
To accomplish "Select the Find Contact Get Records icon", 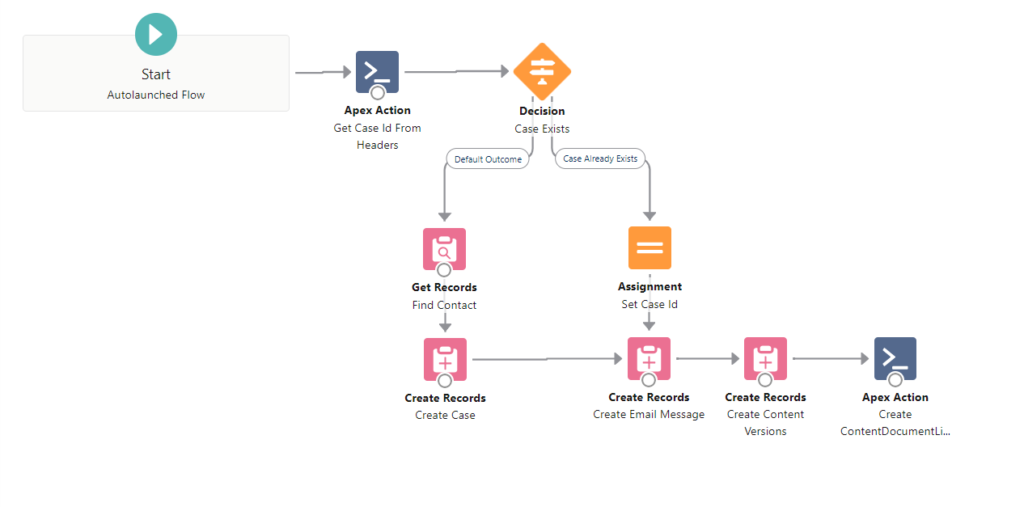I will coord(444,249).
